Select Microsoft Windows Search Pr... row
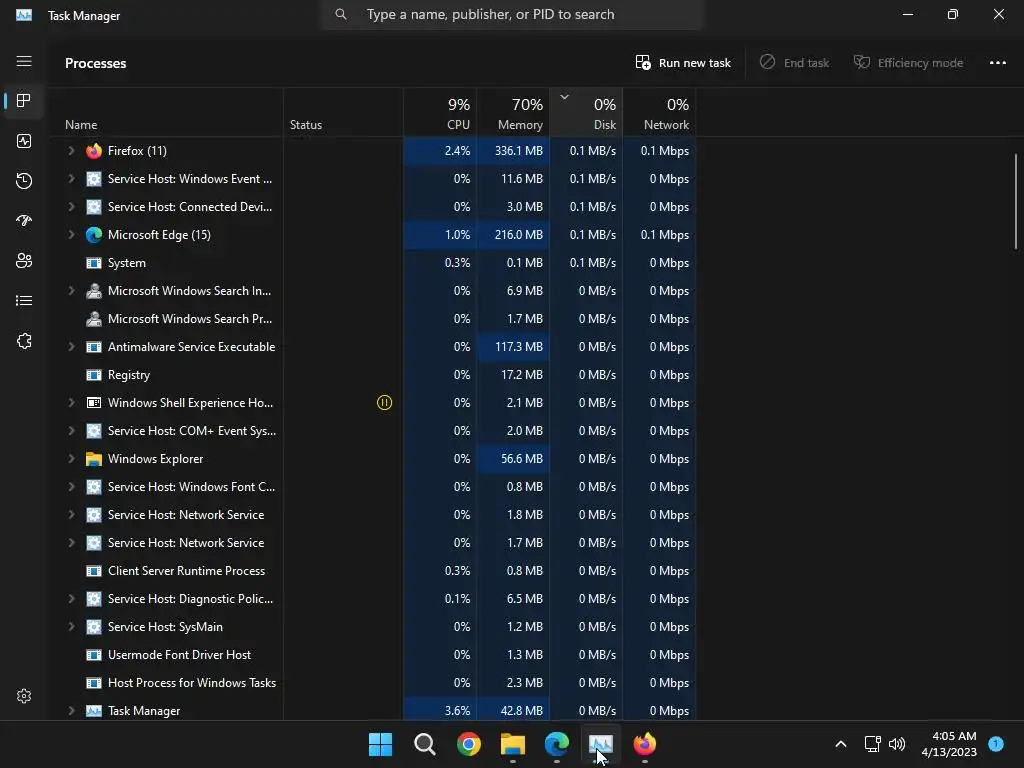 (373, 319)
